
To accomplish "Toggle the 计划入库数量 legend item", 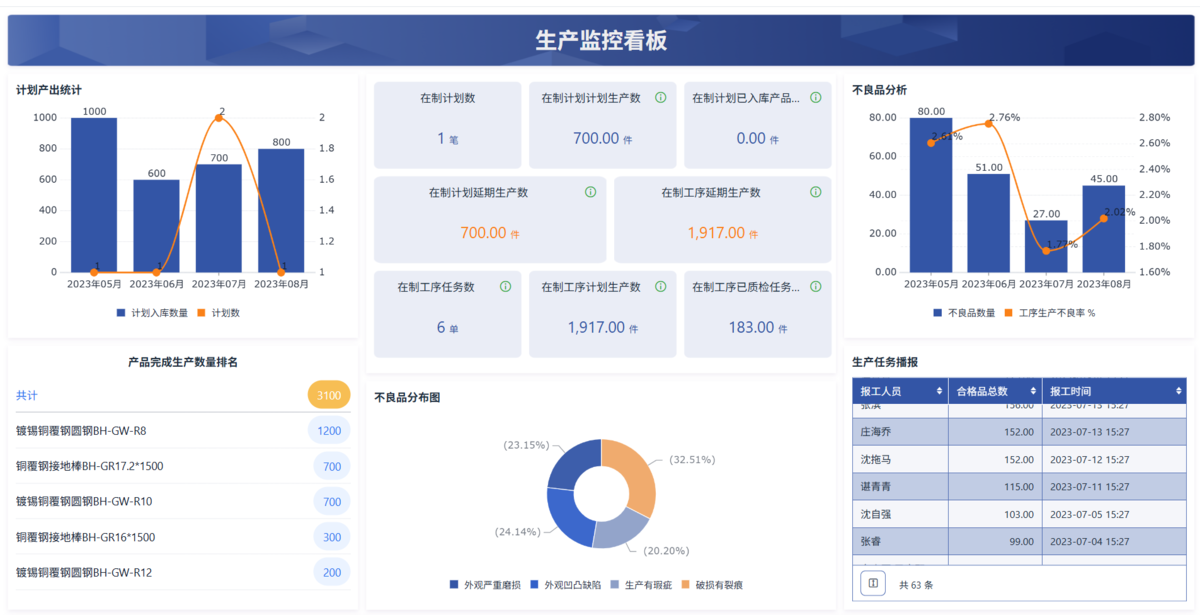I will pos(152,313).
